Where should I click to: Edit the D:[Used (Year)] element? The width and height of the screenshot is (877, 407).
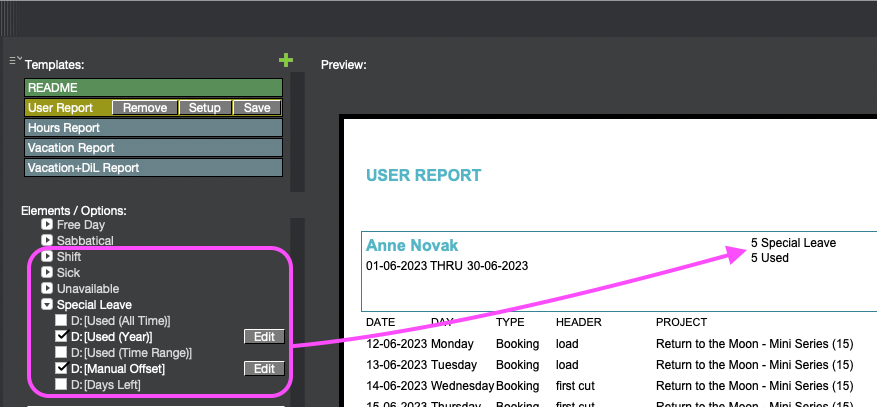[x=265, y=337]
